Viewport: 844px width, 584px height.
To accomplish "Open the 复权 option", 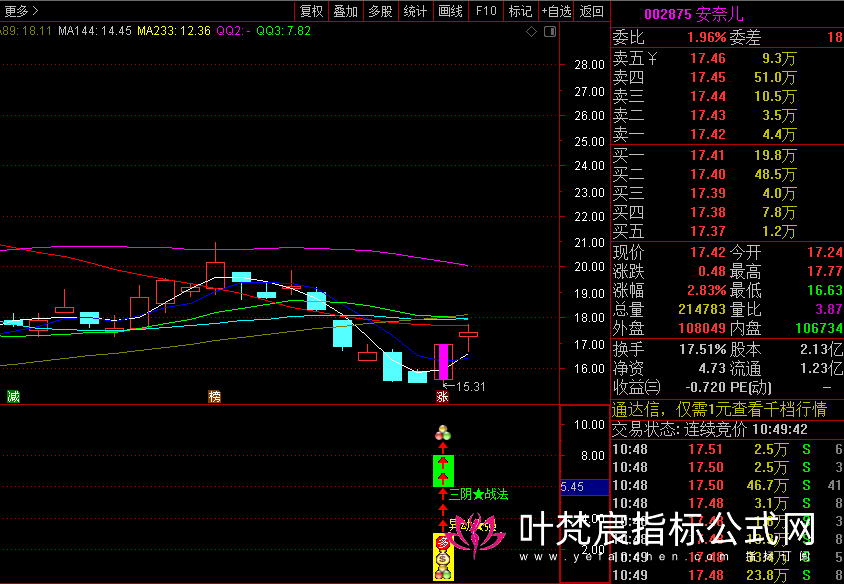I will (311, 11).
